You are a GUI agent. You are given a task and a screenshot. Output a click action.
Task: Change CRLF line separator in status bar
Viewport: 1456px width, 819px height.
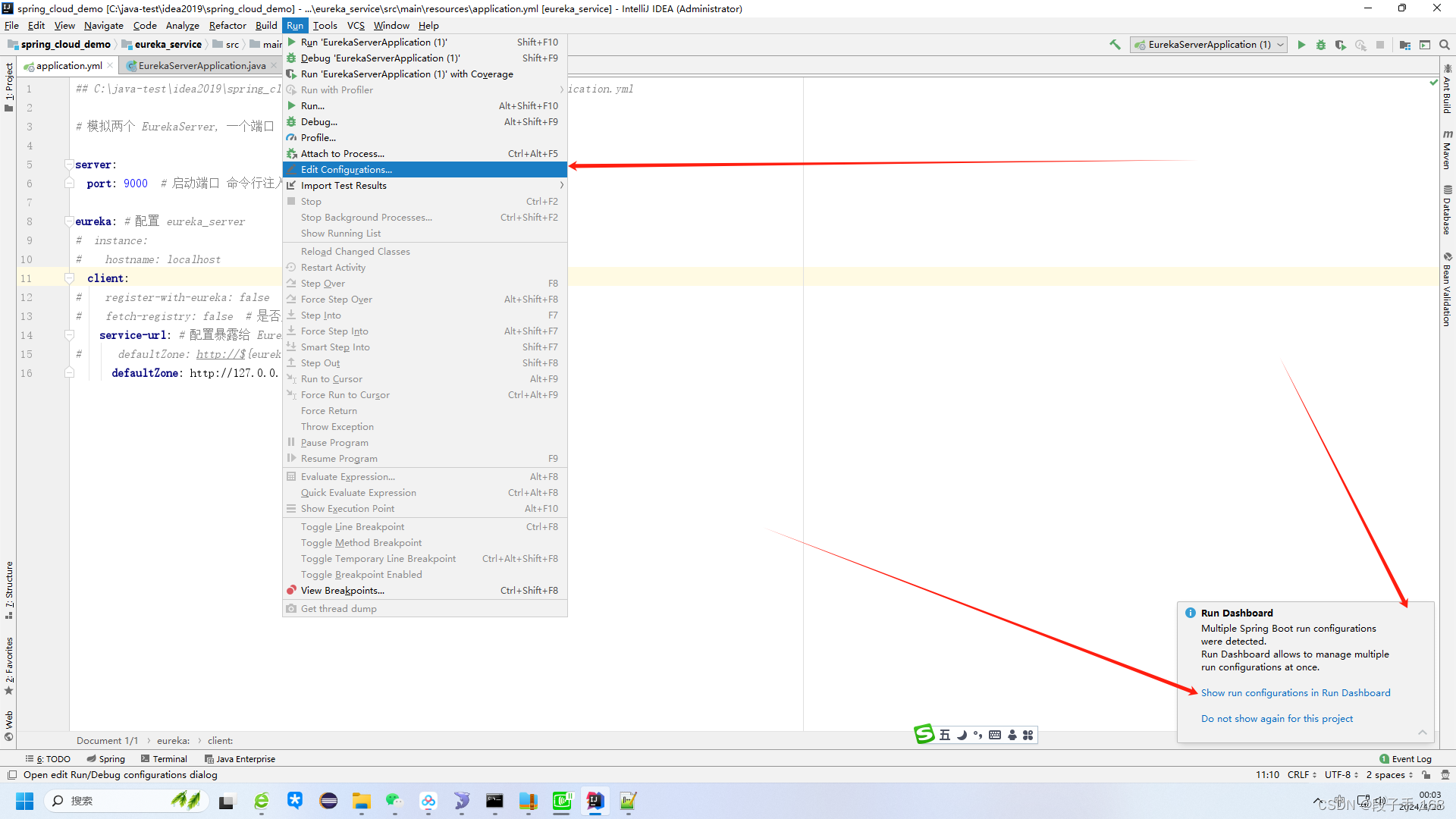pyautogui.click(x=1301, y=774)
